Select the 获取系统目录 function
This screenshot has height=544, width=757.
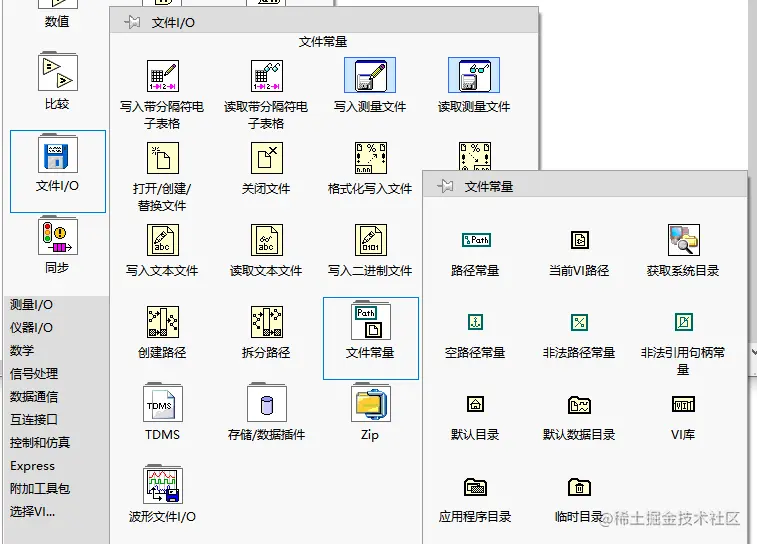(x=684, y=240)
